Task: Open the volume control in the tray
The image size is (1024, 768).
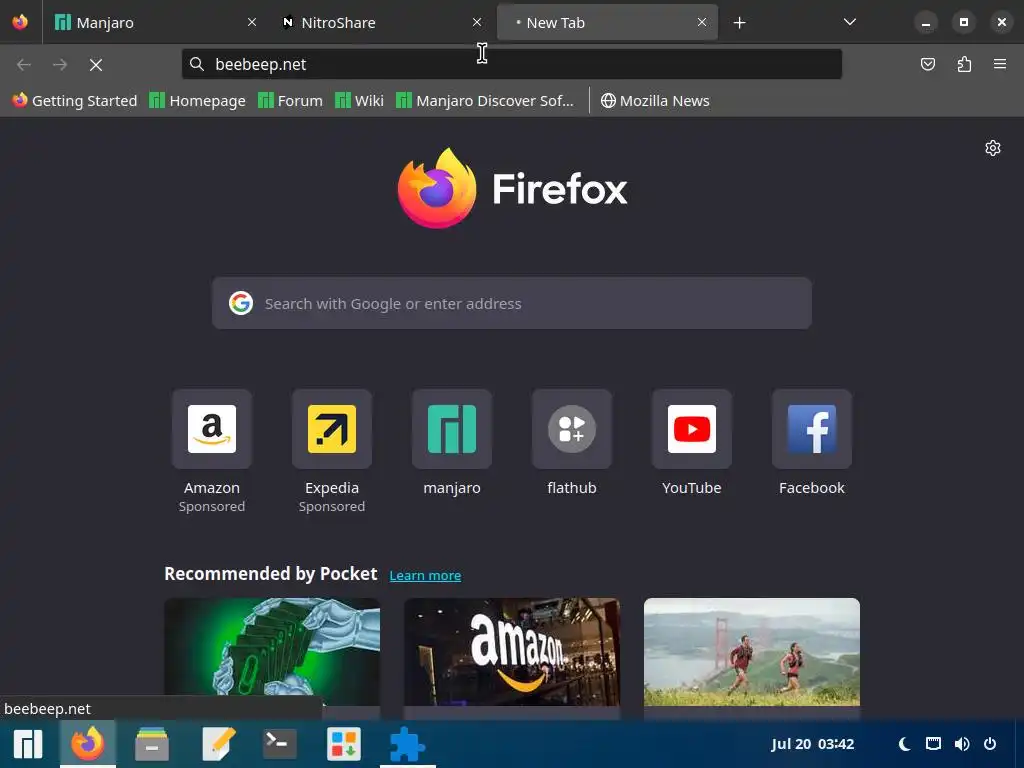Action: 961,744
